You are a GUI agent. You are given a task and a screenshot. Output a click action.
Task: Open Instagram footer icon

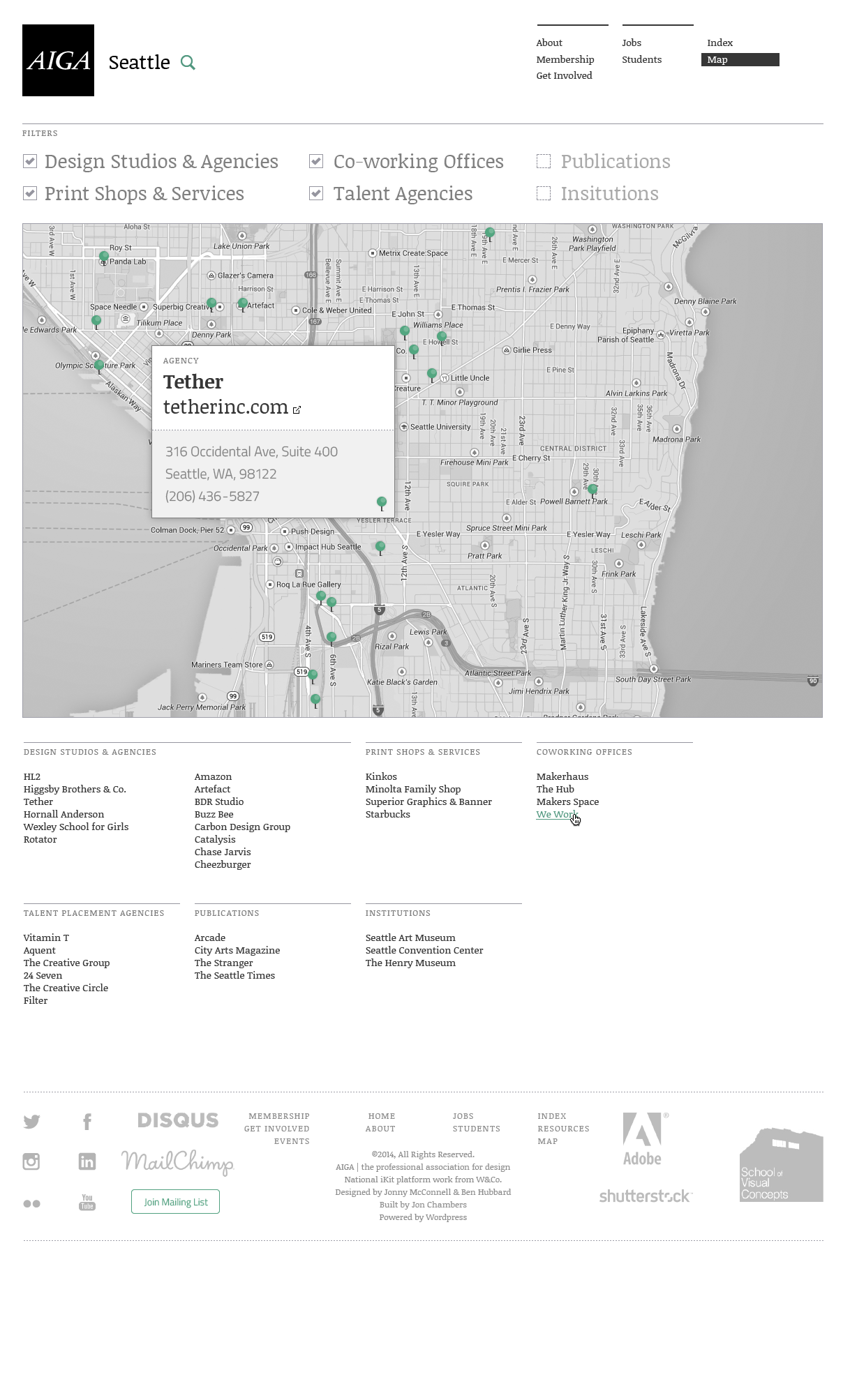[x=31, y=1161]
